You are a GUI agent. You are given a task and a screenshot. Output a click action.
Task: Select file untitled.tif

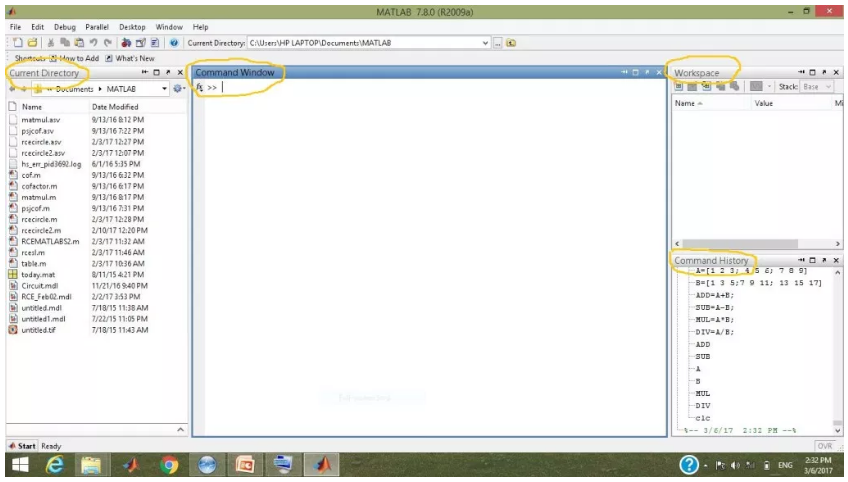click(x=38, y=330)
